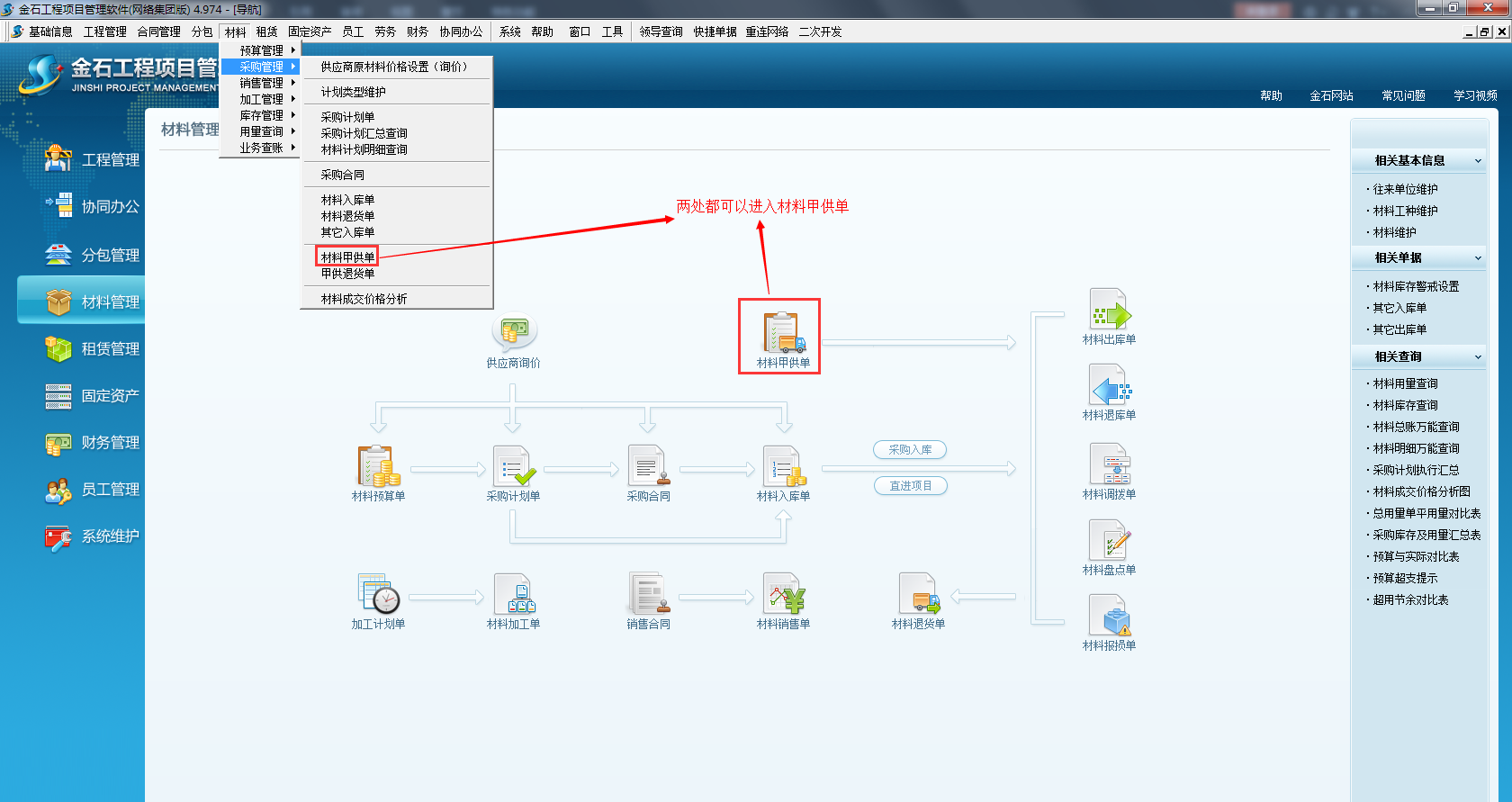1512x802 pixels.
Task: Click the 供应商询价 icon
Action: point(513,333)
